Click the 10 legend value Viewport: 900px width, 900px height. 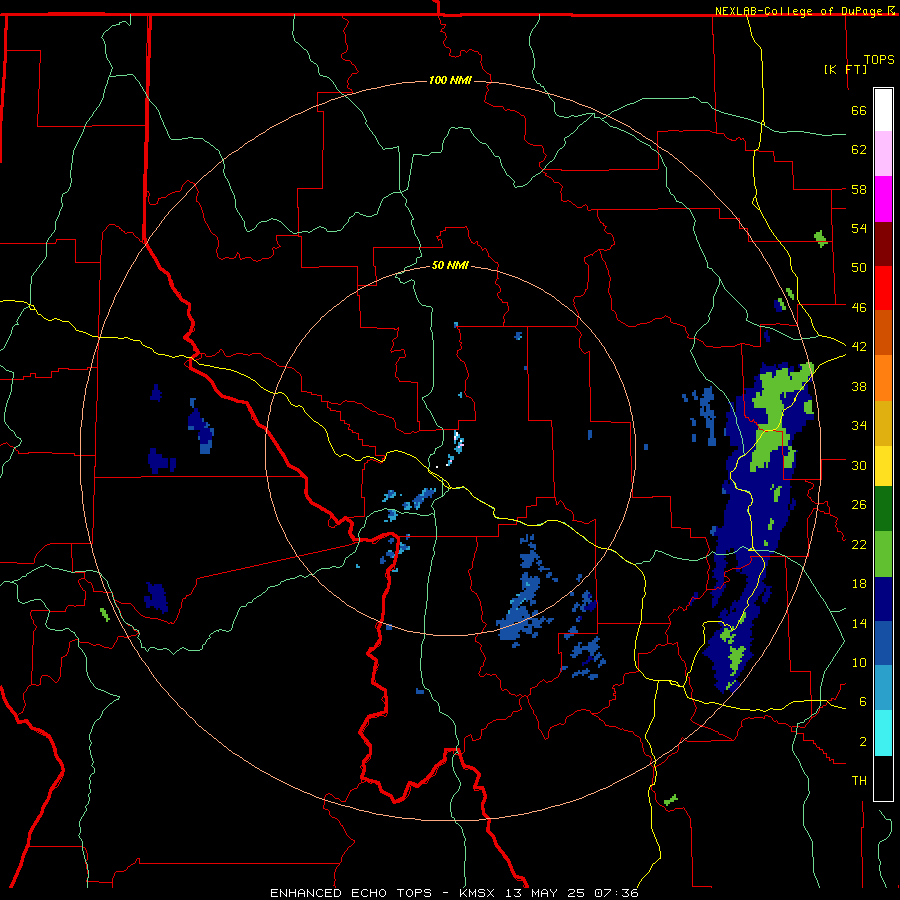click(x=859, y=662)
